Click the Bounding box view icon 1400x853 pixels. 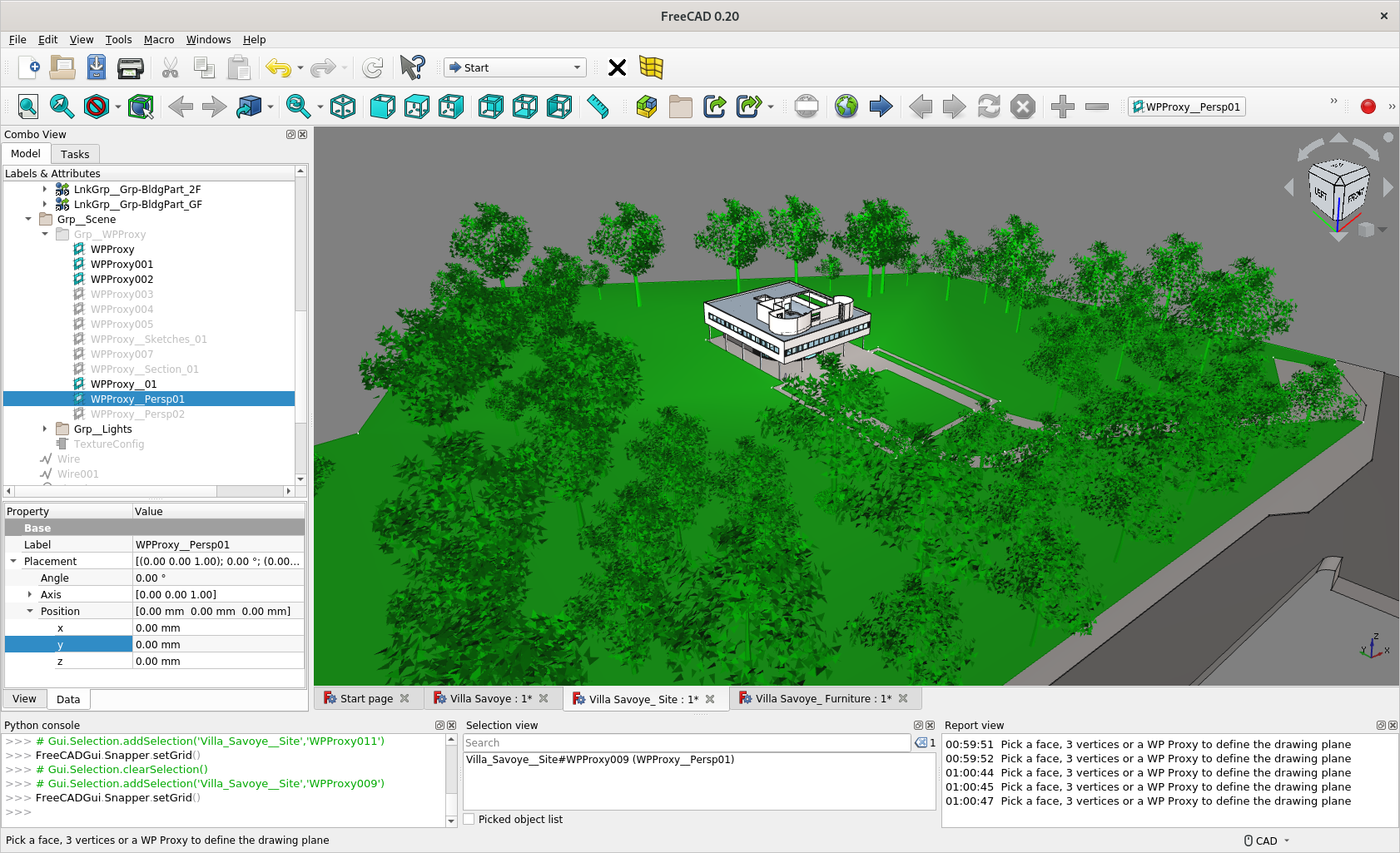pyautogui.click(x=141, y=107)
